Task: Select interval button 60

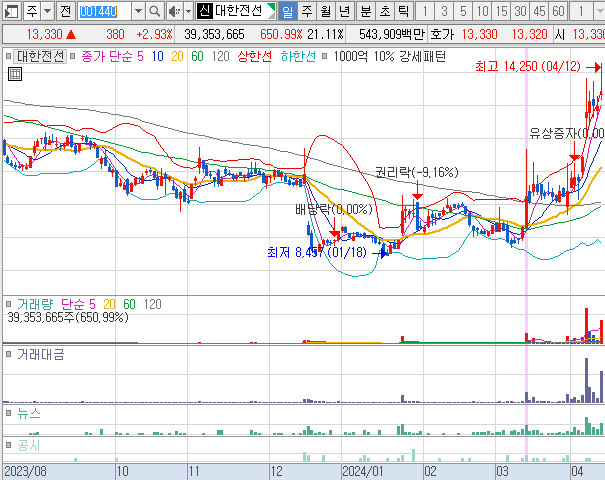Action: point(558,11)
